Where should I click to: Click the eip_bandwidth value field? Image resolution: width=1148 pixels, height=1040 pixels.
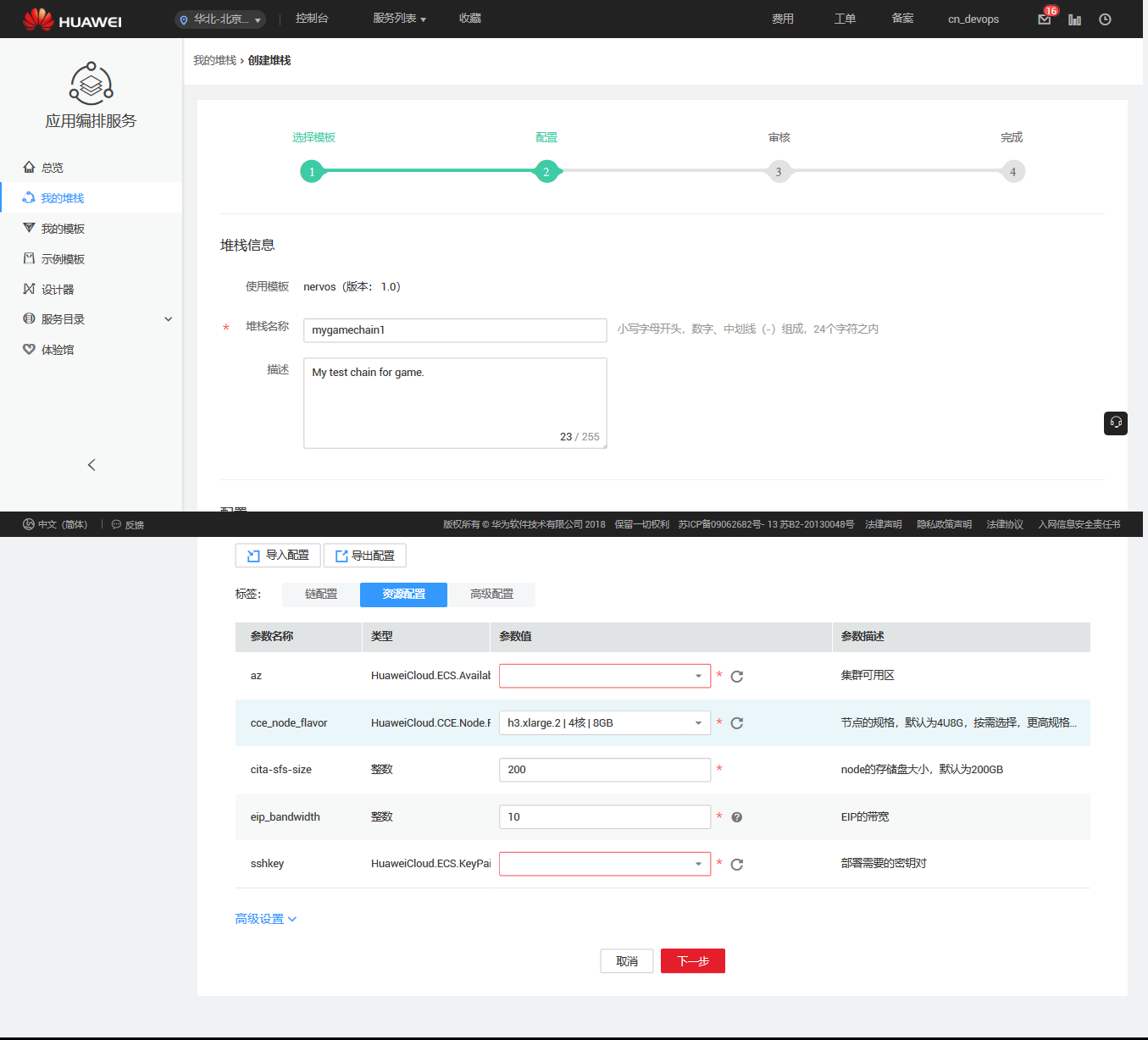[x=605, y=816]
